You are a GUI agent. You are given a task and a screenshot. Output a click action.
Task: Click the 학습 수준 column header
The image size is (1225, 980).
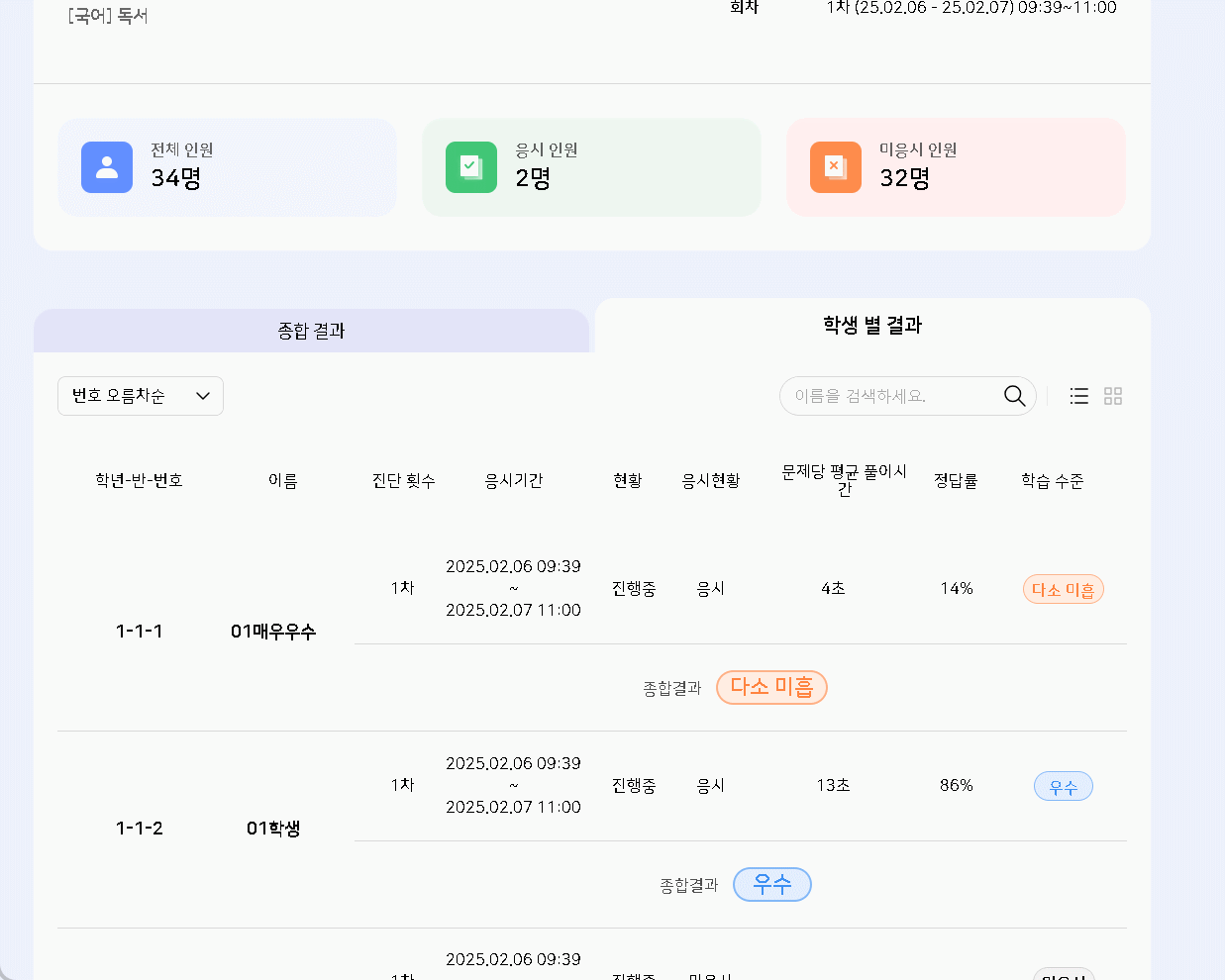(1052, 481)
